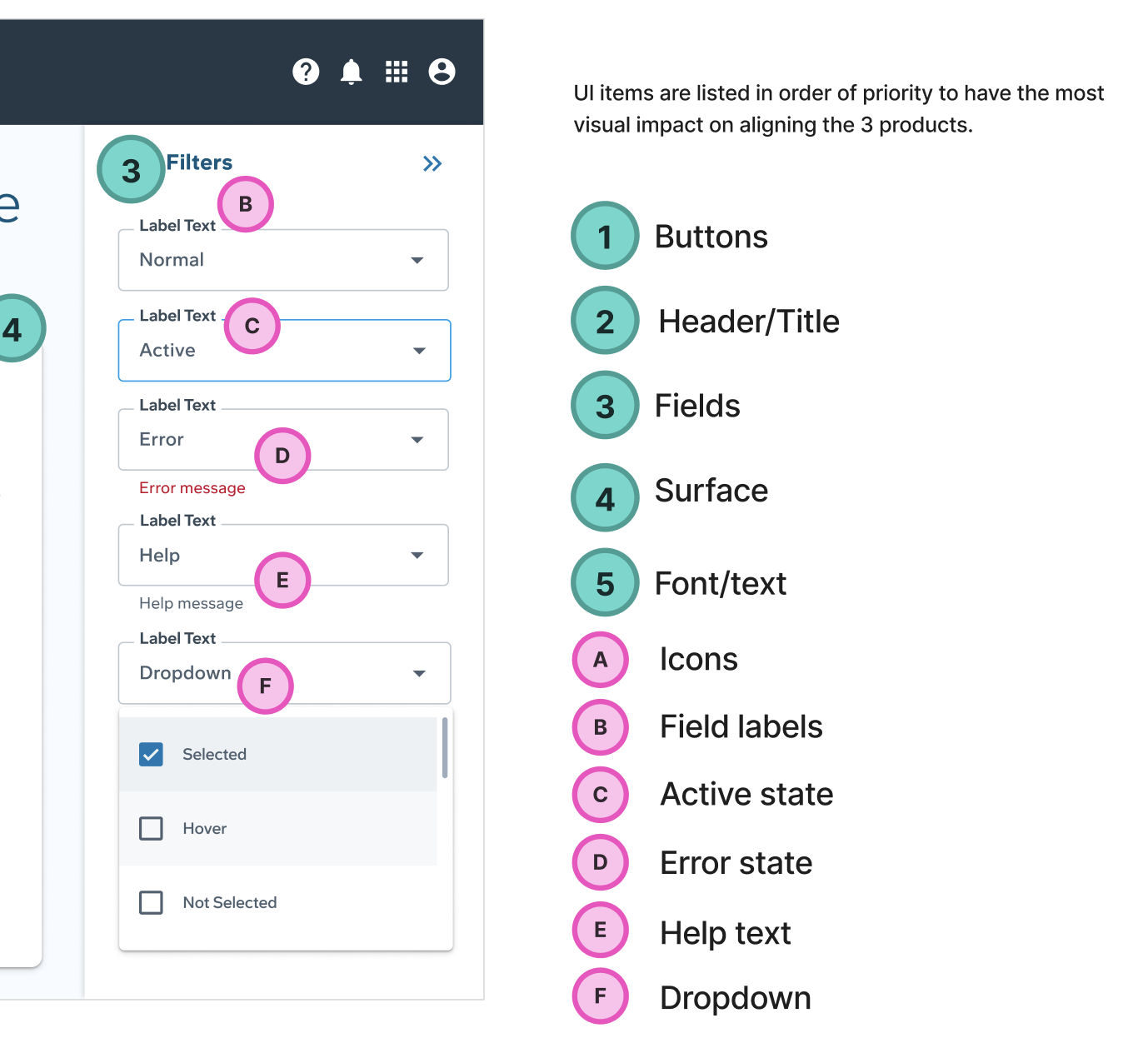1148x1048 pixels.
Task: Click the gray Help message text
Action: [x=192, y=603]
